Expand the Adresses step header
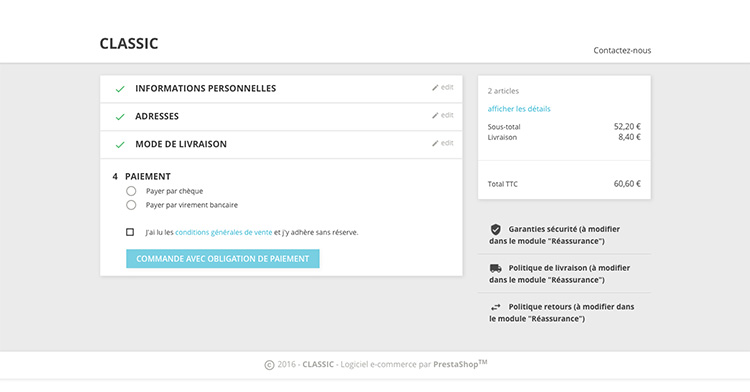The image size is (750, 392). coord(281,116)
